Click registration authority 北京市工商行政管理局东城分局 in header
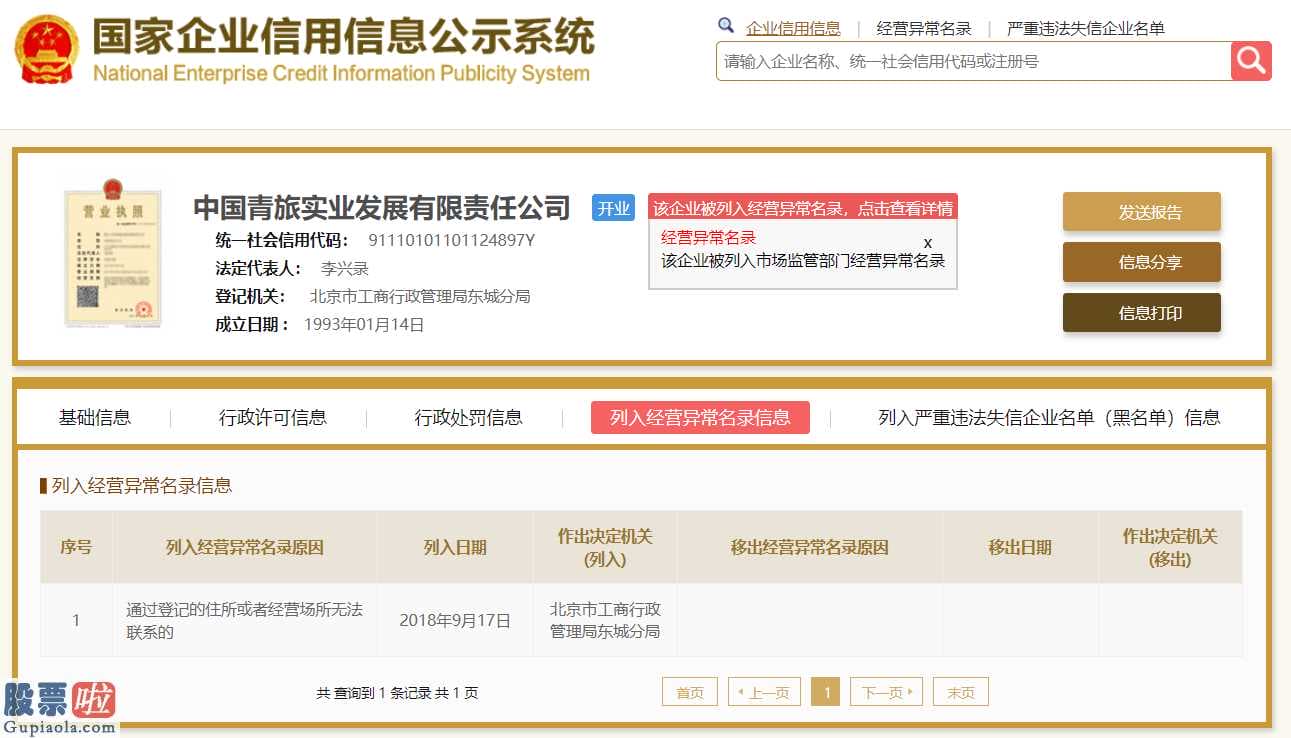 (420, 296)
